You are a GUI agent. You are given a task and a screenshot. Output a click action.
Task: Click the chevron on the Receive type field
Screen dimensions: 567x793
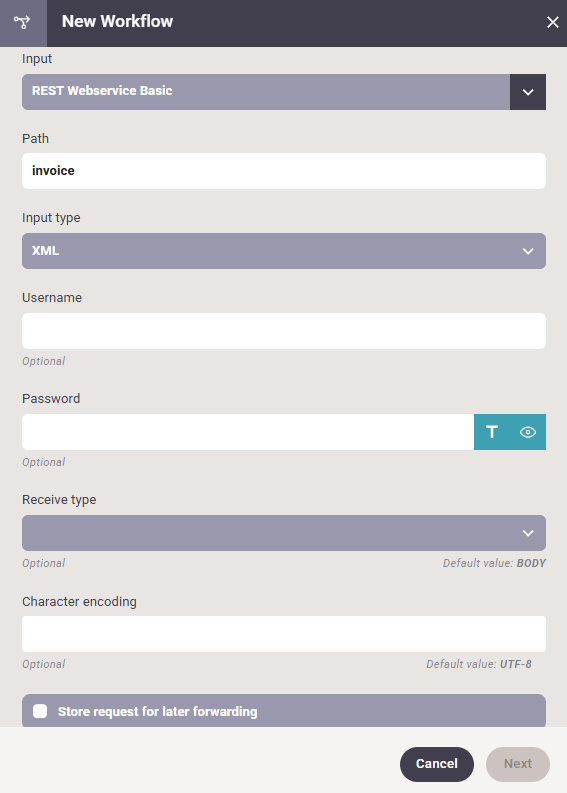pos(528,533)
